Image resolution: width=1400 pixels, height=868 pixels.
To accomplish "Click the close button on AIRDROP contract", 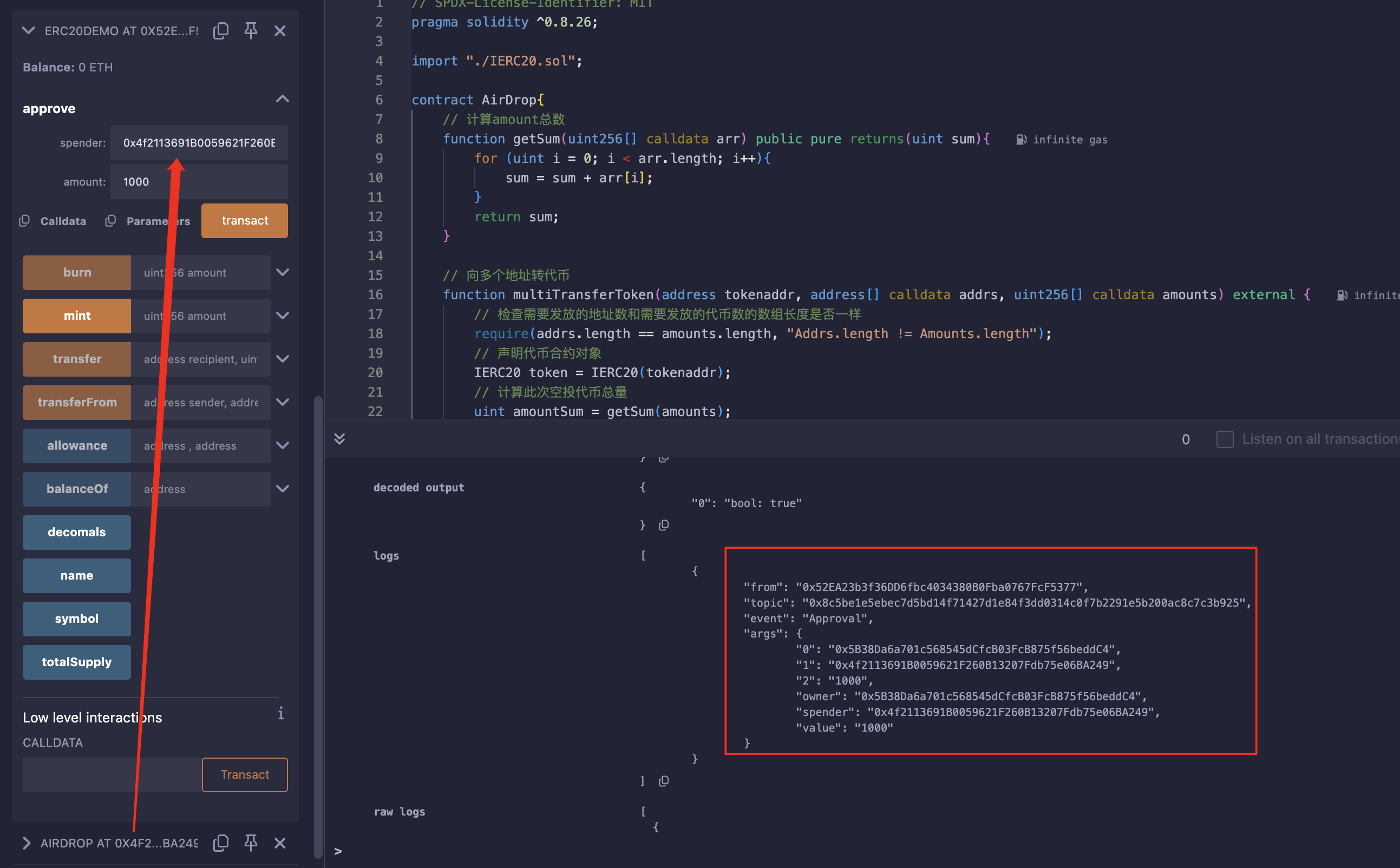I will pos(281,840).
